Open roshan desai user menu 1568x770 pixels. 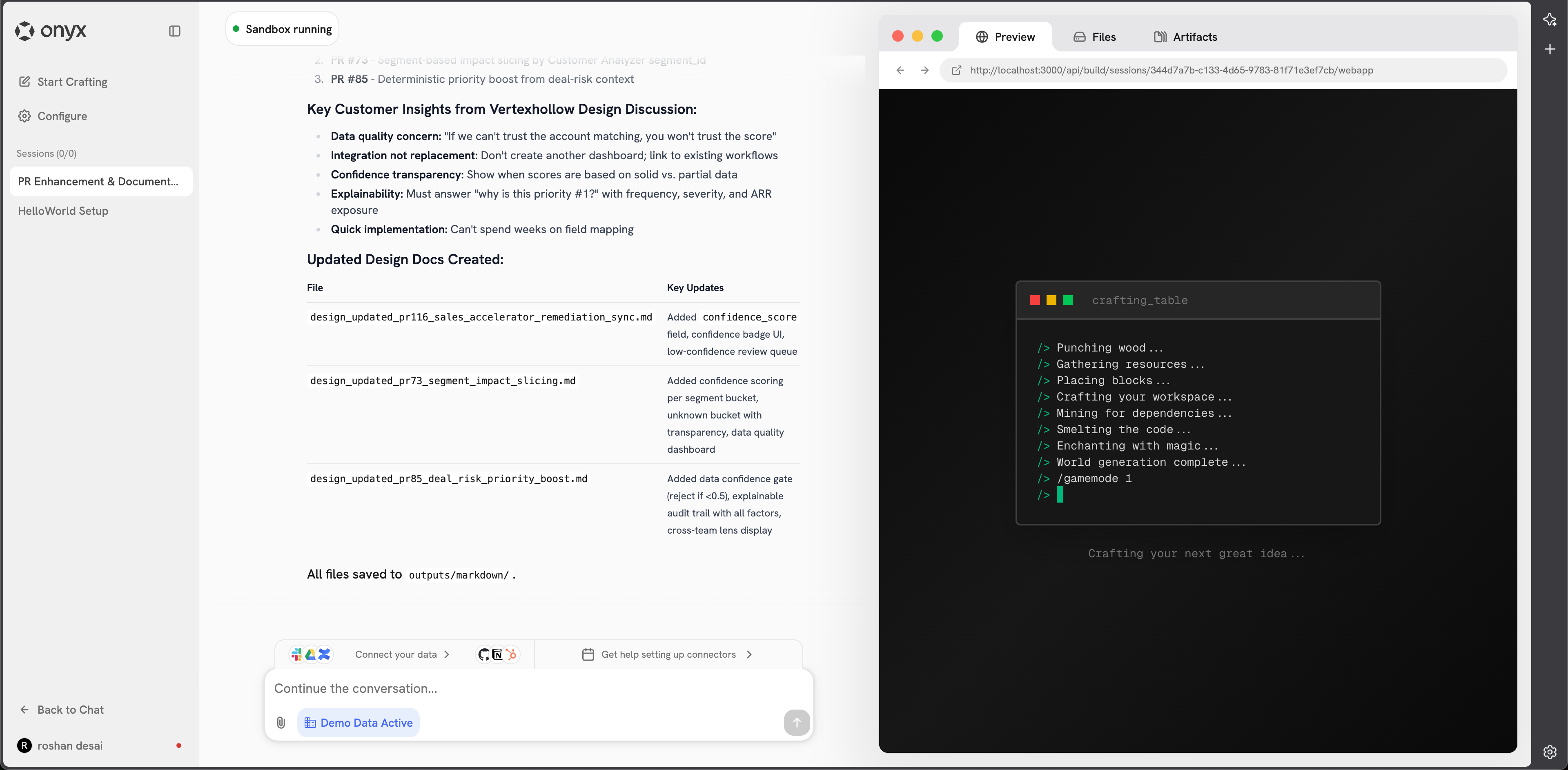(69, 746)
